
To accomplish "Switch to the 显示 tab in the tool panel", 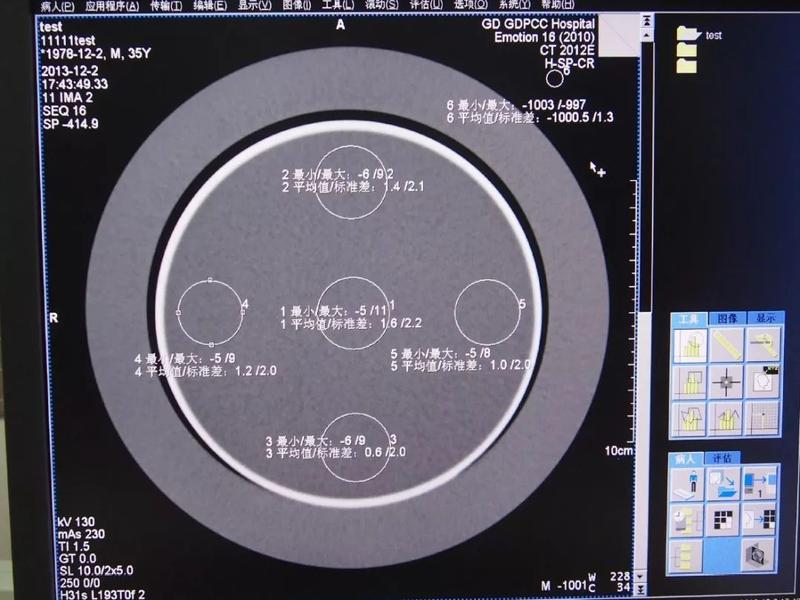I will click(765, 318).
